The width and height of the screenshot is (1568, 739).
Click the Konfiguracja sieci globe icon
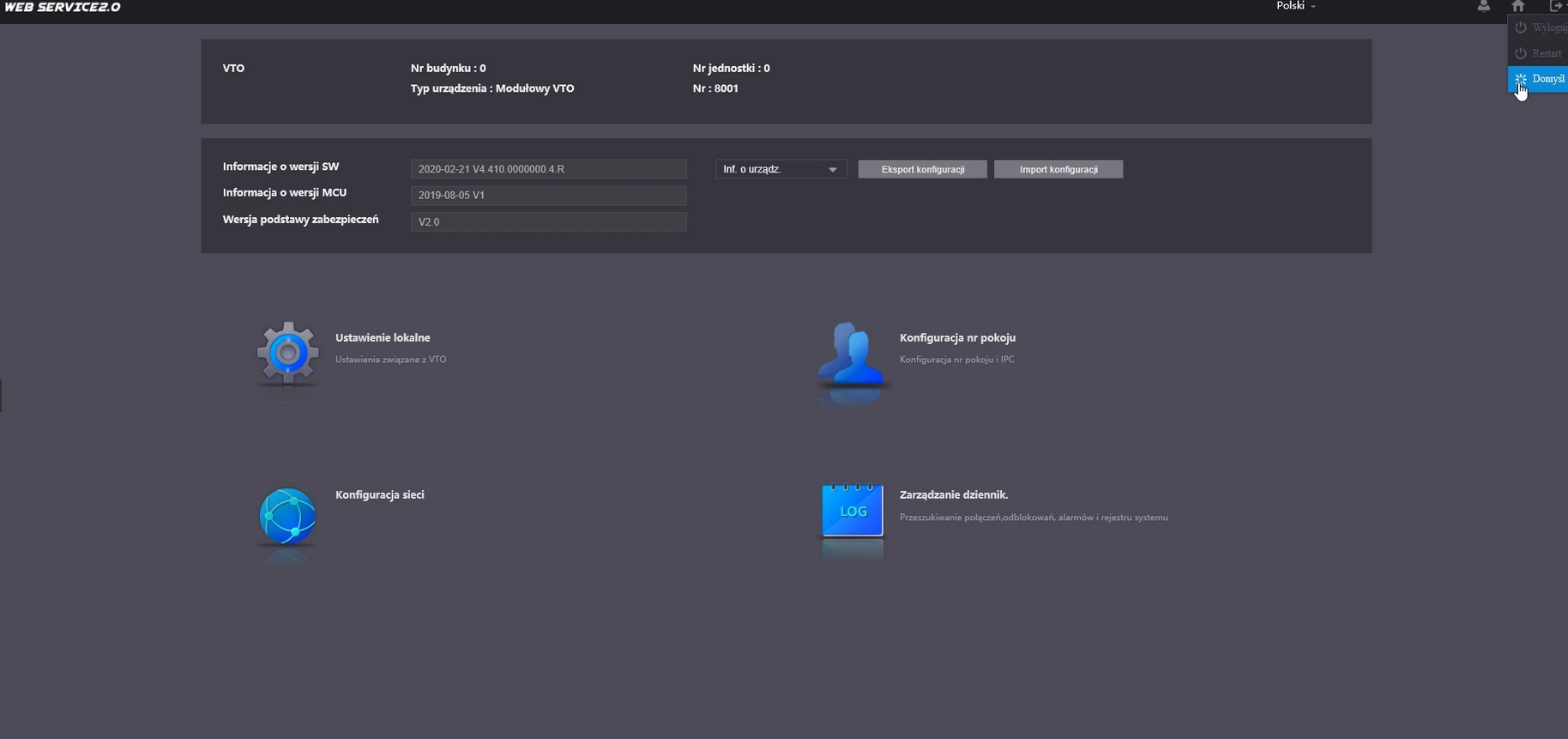pos(287,516)
